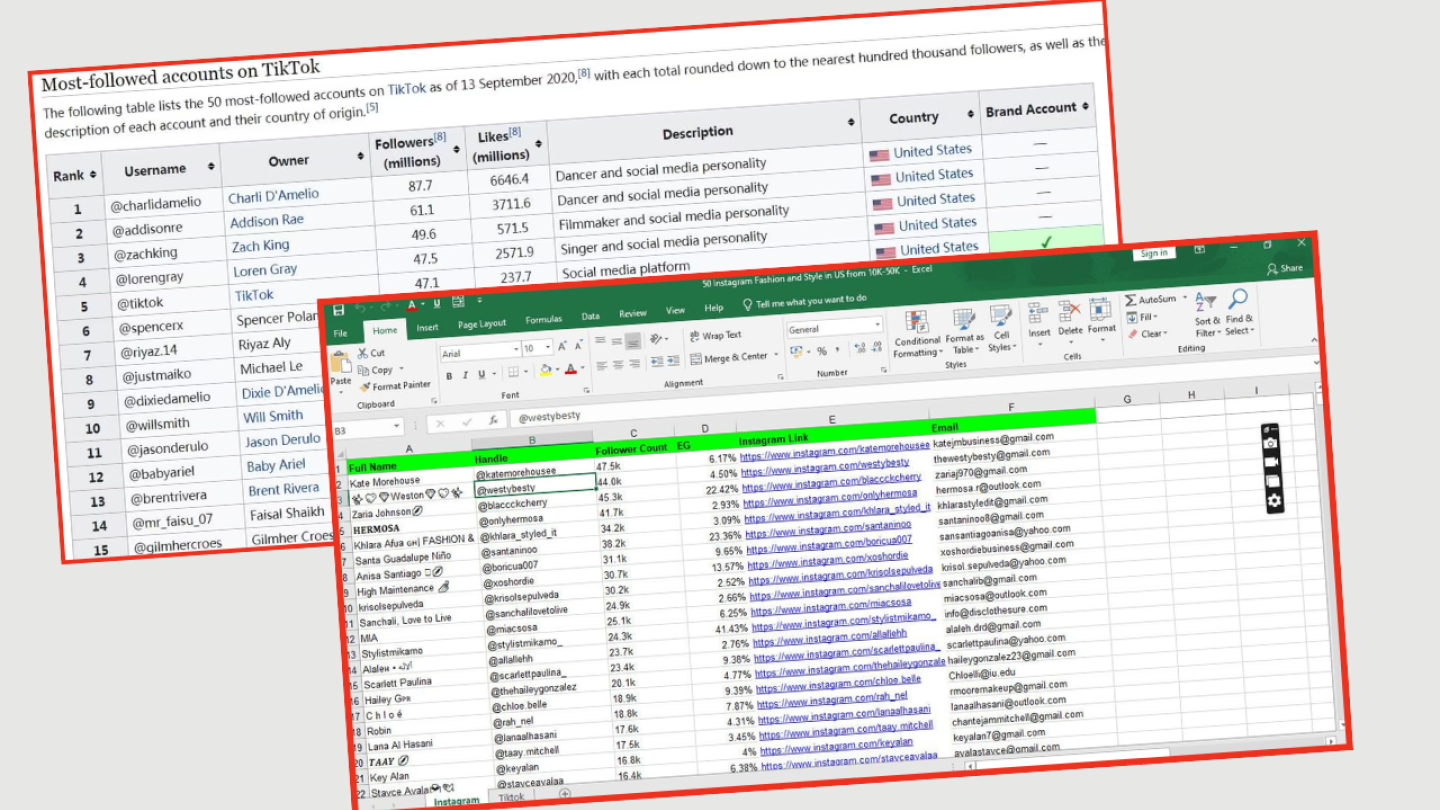Open the Arial font name dropdown
Screen dimensions: 1440x810
tap(515, 350)
